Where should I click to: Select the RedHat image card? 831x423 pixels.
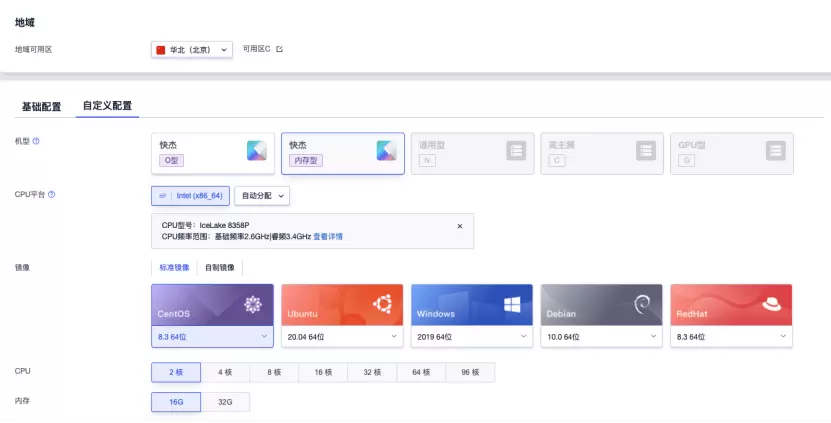coord(731,305)
